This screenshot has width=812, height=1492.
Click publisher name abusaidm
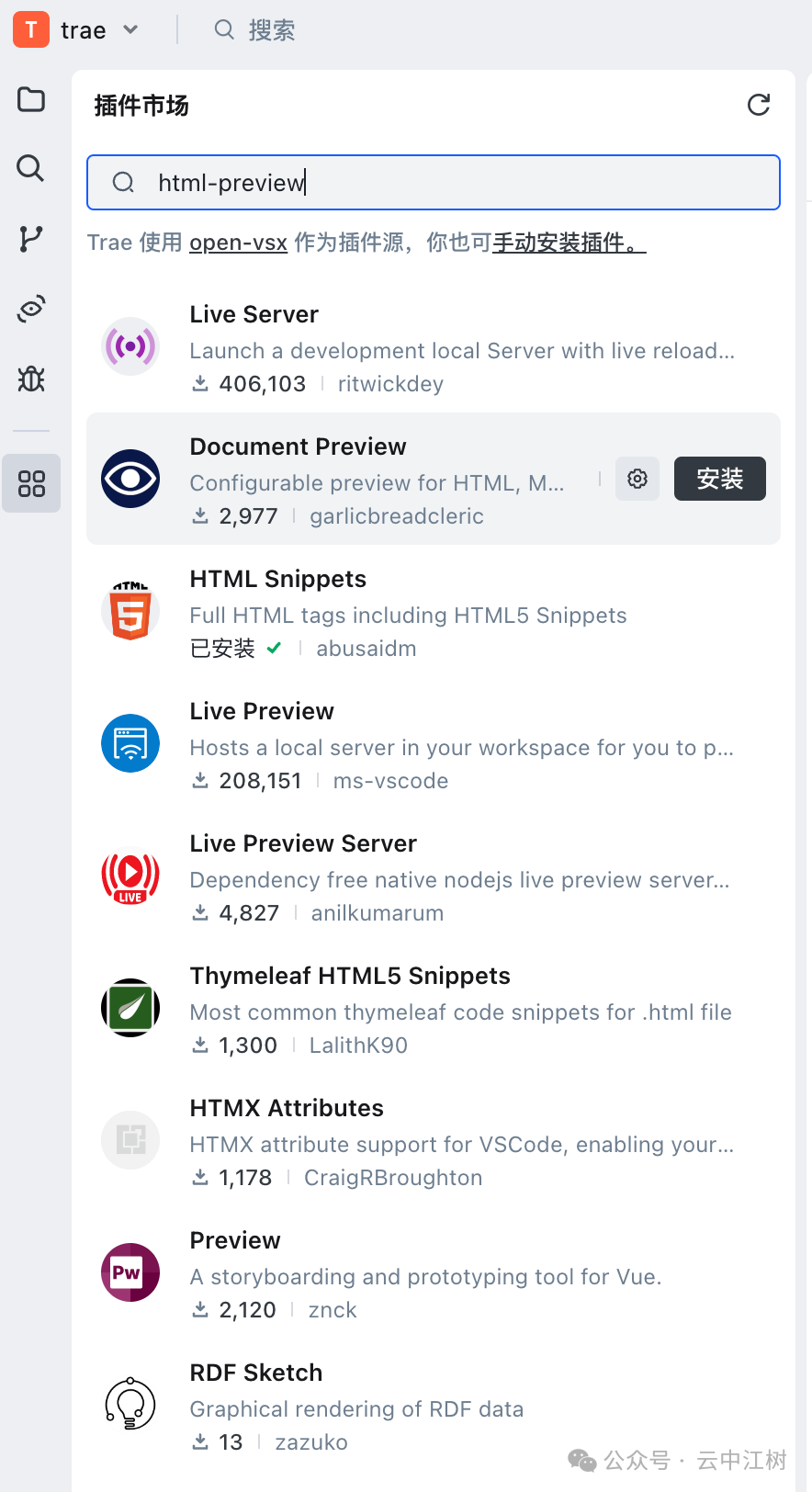pos(367,649)
